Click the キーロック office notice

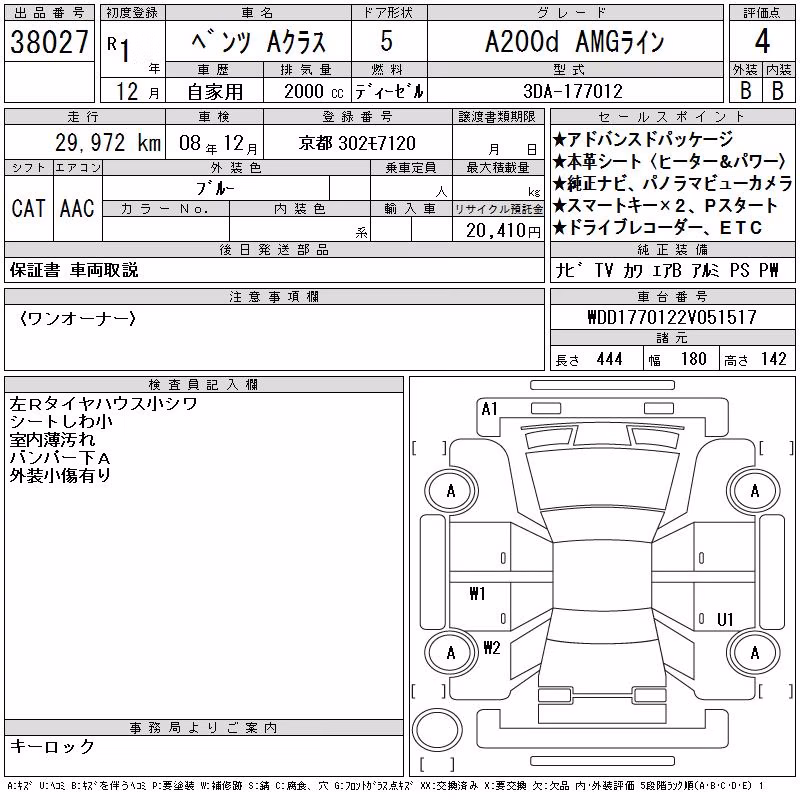coord(52,746)
